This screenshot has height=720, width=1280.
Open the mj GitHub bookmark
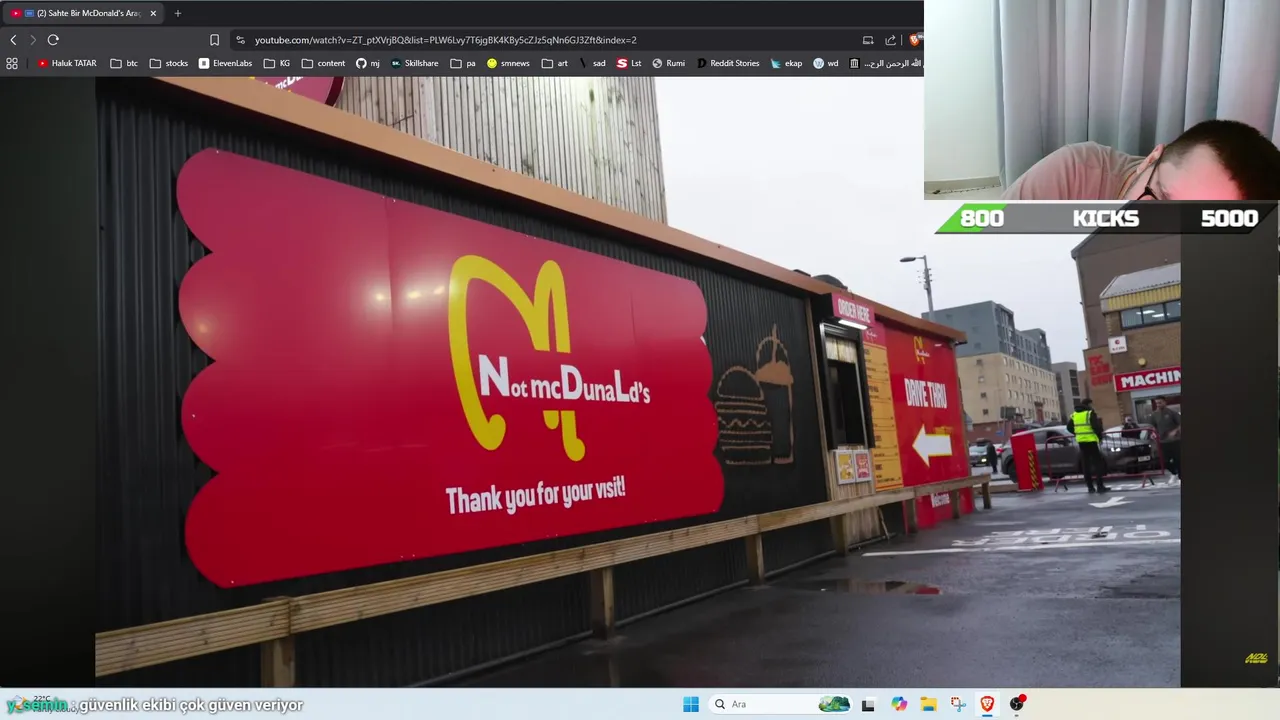click(368, 63)
